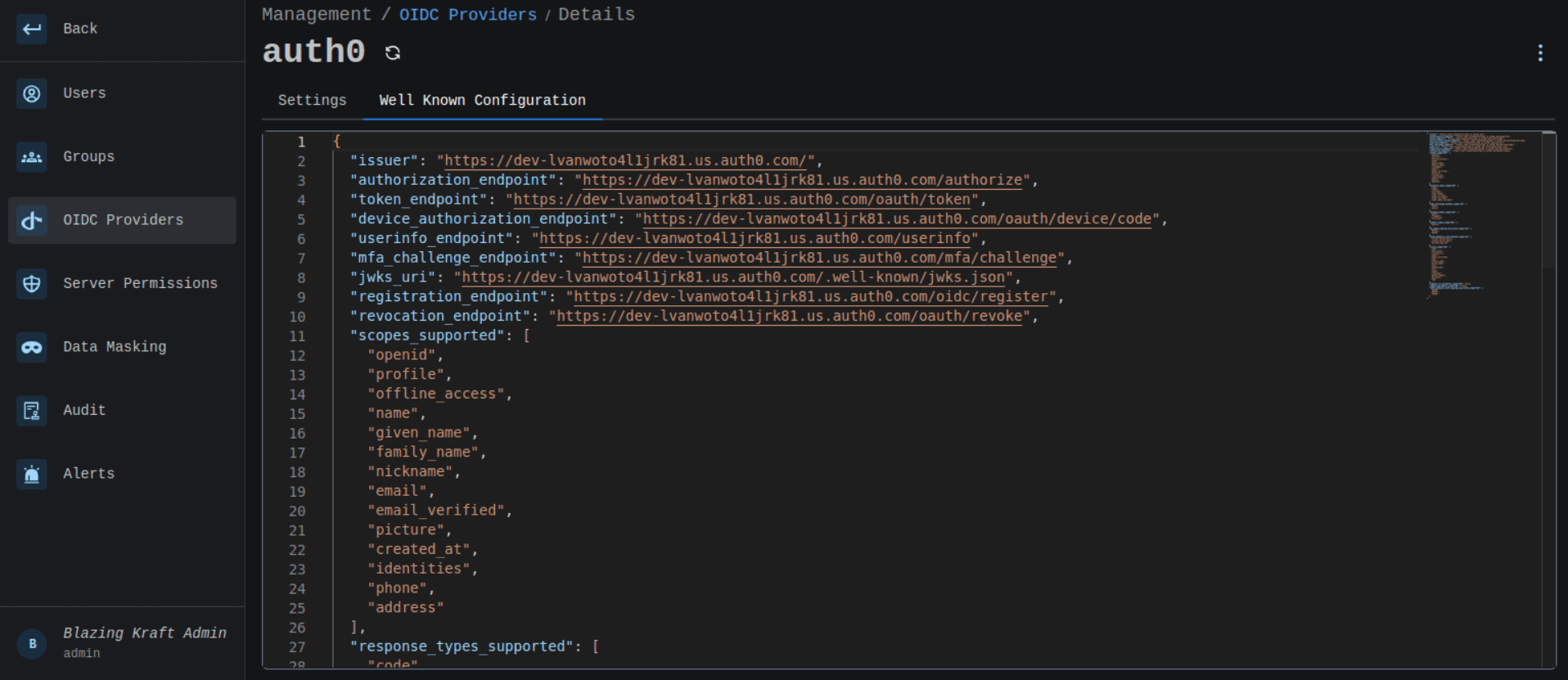Click the Data Masking mask icon
Image resolution: width=1568 pixels, height=680 pixels.
coord(32,347)
